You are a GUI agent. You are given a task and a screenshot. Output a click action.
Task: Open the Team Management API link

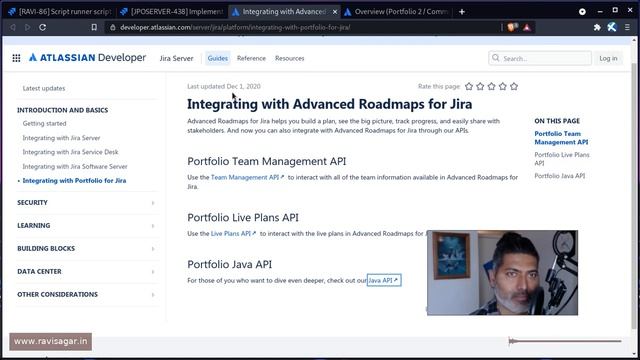click(247, 177)
